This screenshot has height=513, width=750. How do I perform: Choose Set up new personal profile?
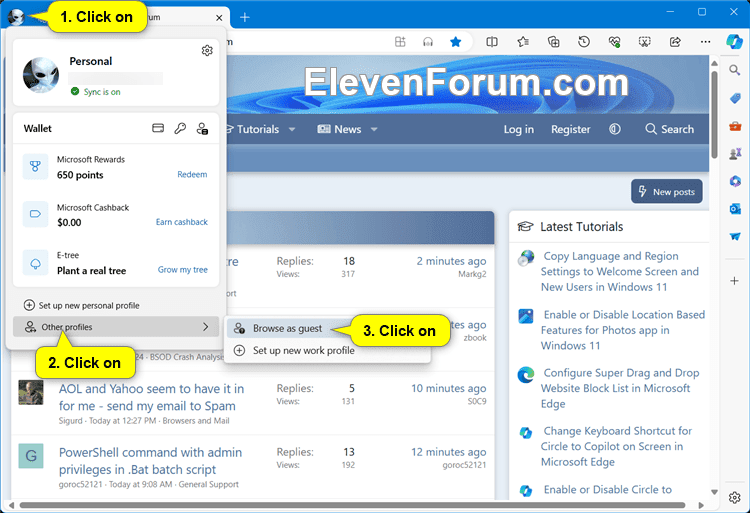coord(82,305)
